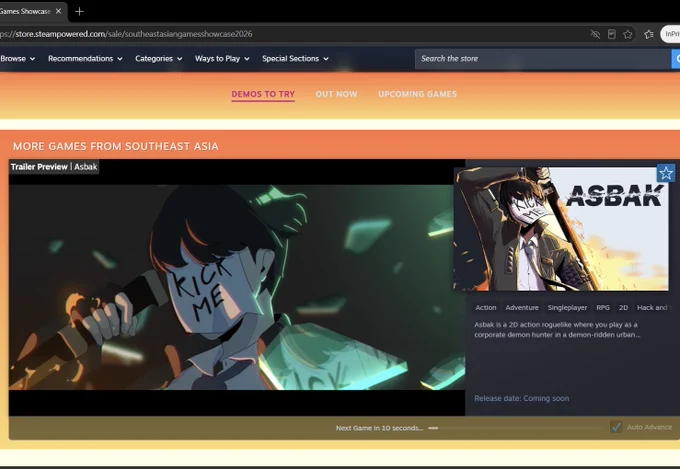The height and width of the screenshot is (469, 680).
Task: Toggle the Auto Advance checkbox
Action: coord(616,427)
